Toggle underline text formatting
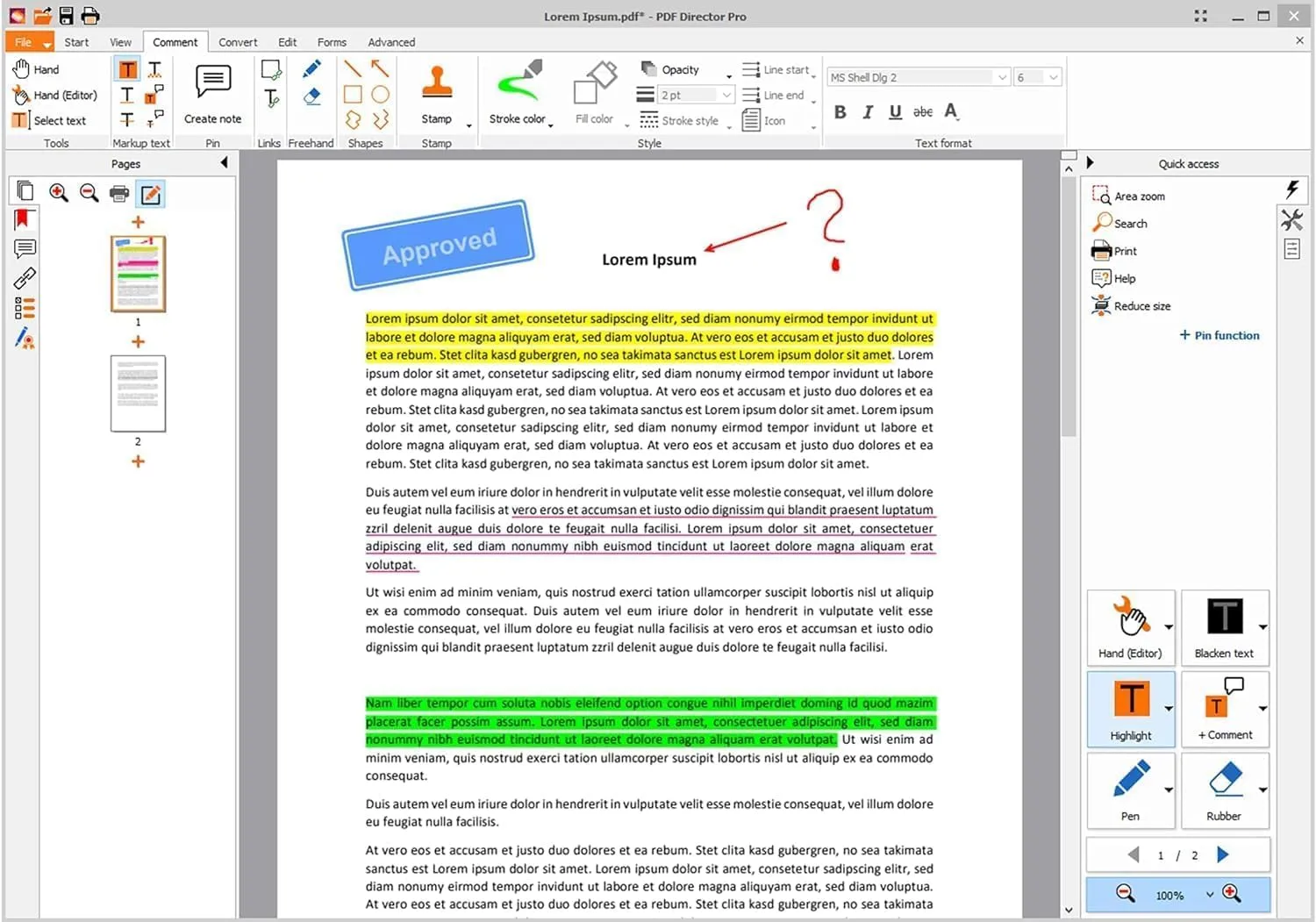This screenshot has width=1316, height=922. [895, 111]
